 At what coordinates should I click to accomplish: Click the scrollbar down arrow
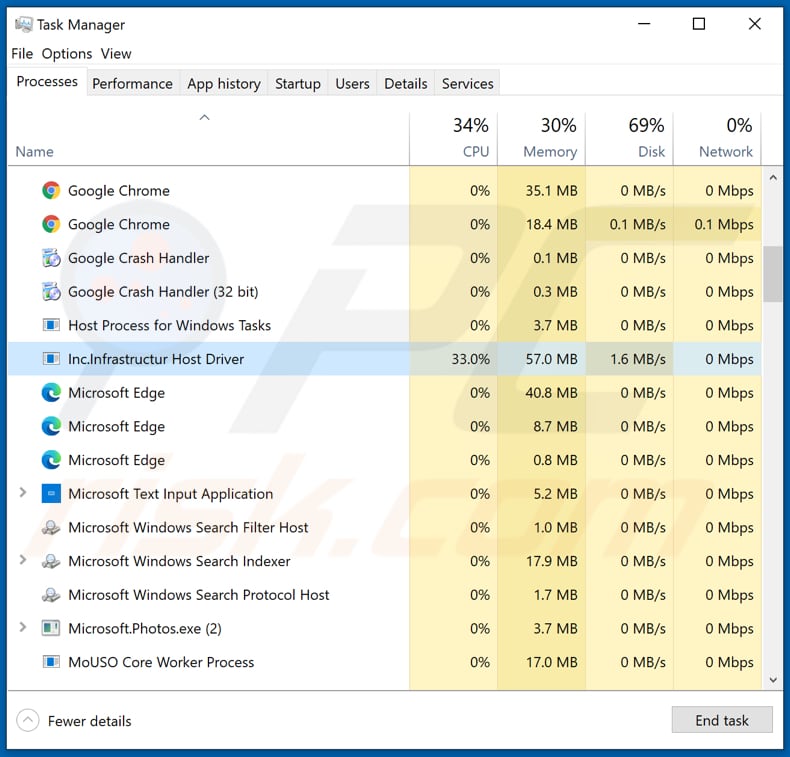coord(773,680)
